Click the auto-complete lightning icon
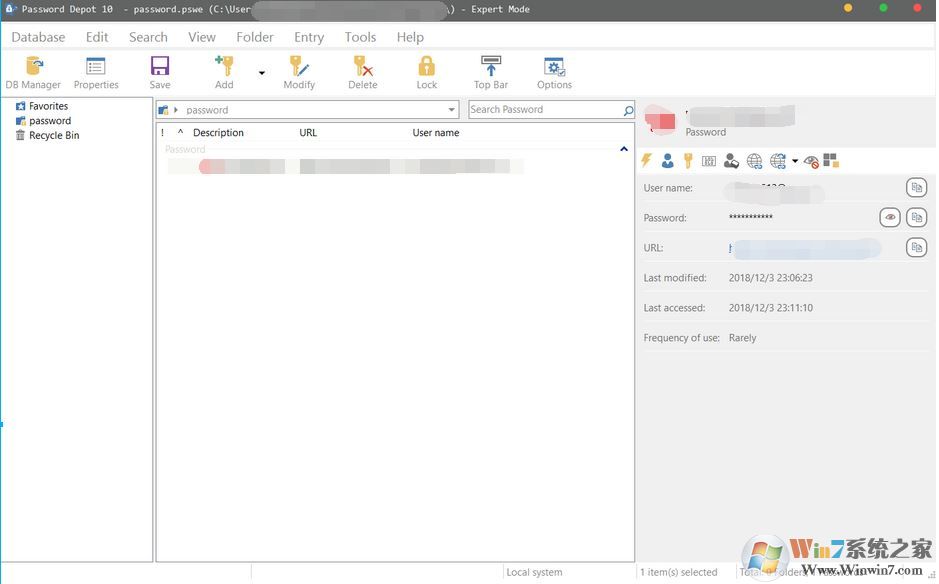Image resolution: width=939 pixels, height=584 pixels. tap(646, 160)
